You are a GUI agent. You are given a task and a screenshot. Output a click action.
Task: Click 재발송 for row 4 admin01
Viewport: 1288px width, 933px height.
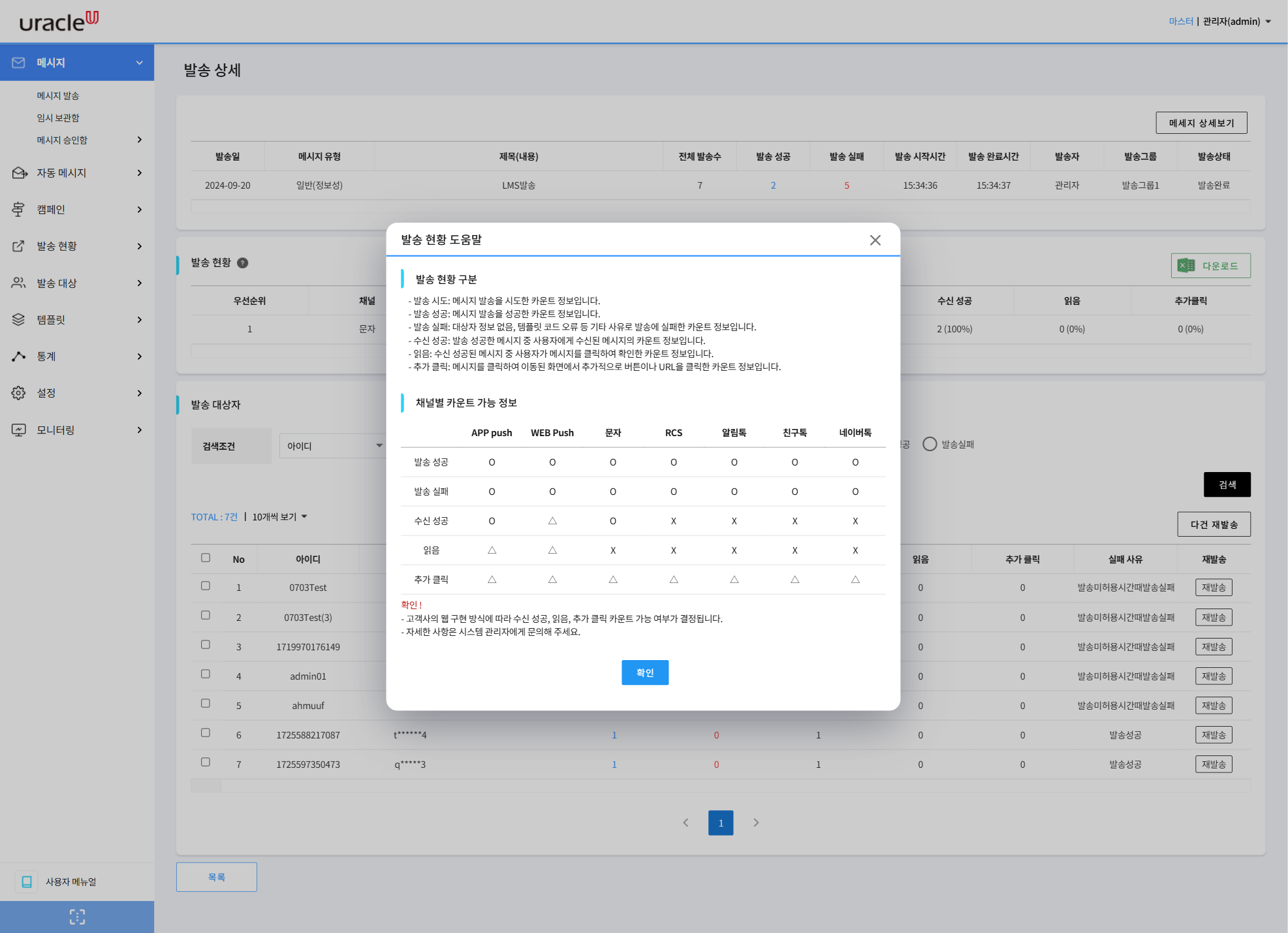point(1214,676)
